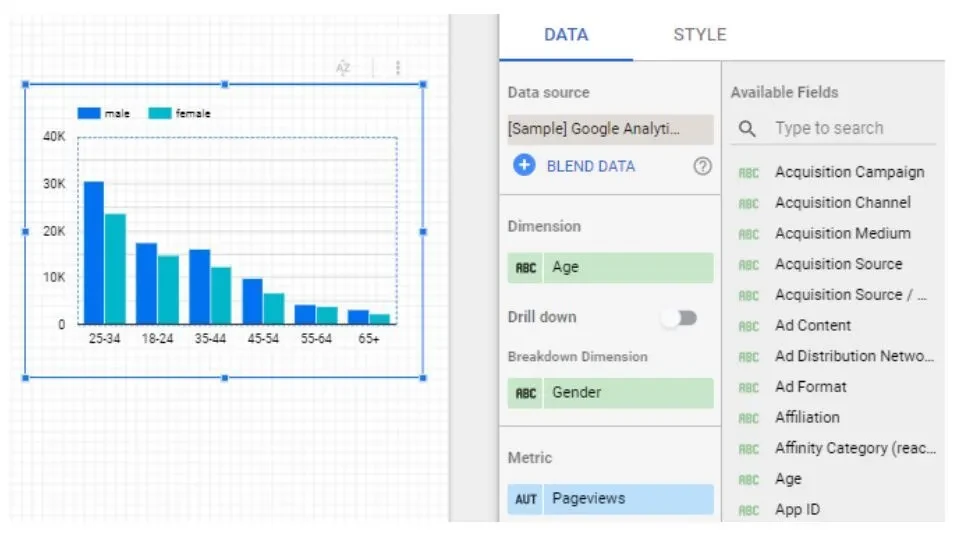This screenshot has height=539, width=959.
Task: Select Acquisition Source field
Action: tap(839, 264)
